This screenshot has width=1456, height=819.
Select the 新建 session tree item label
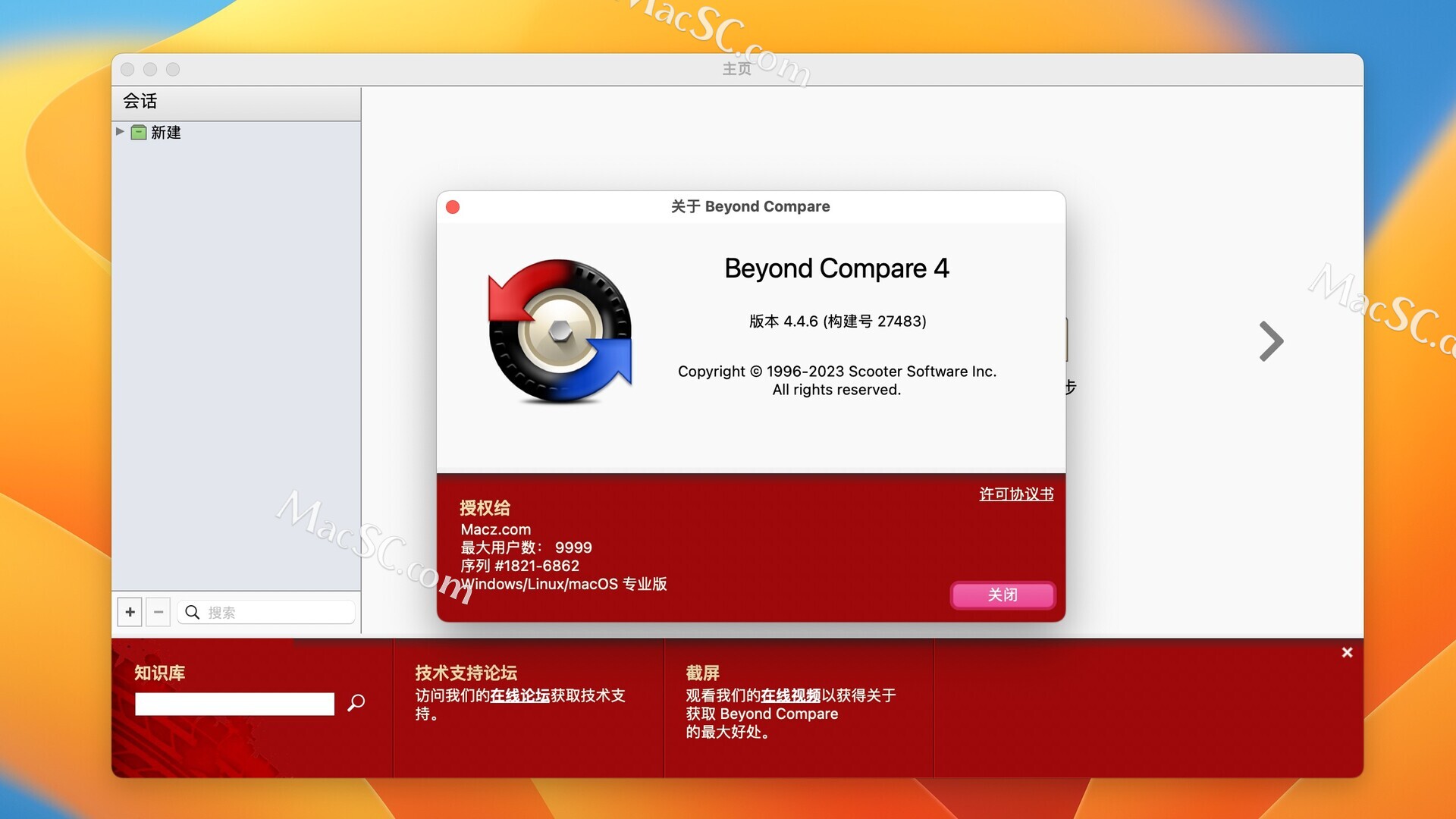(165, 133)
